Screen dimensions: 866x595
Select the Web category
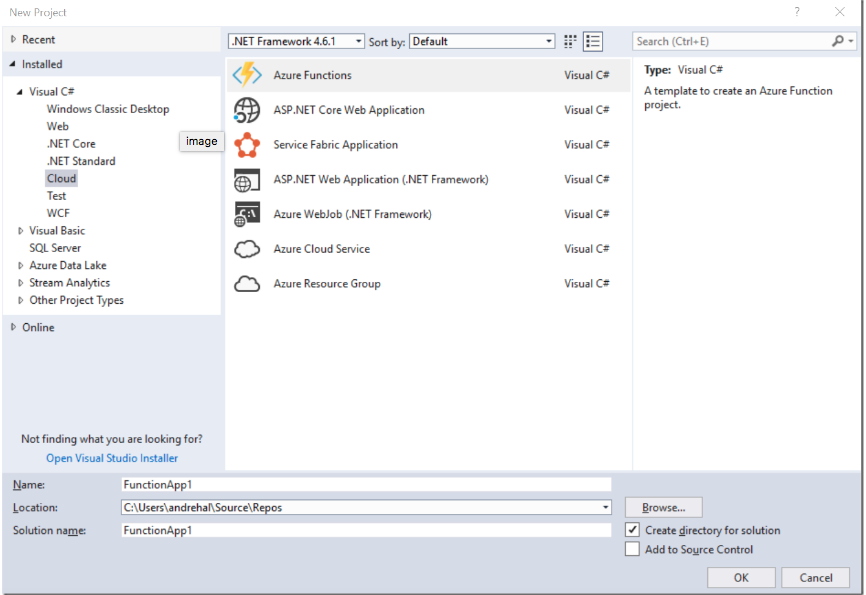[57, 127]
